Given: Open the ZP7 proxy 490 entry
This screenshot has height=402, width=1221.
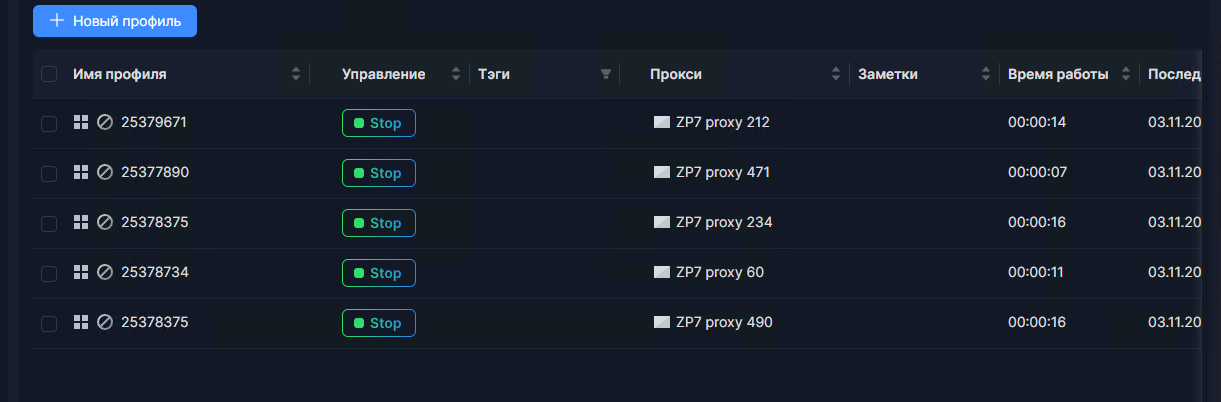Looking at the screenshot, I should pos(724,323).
